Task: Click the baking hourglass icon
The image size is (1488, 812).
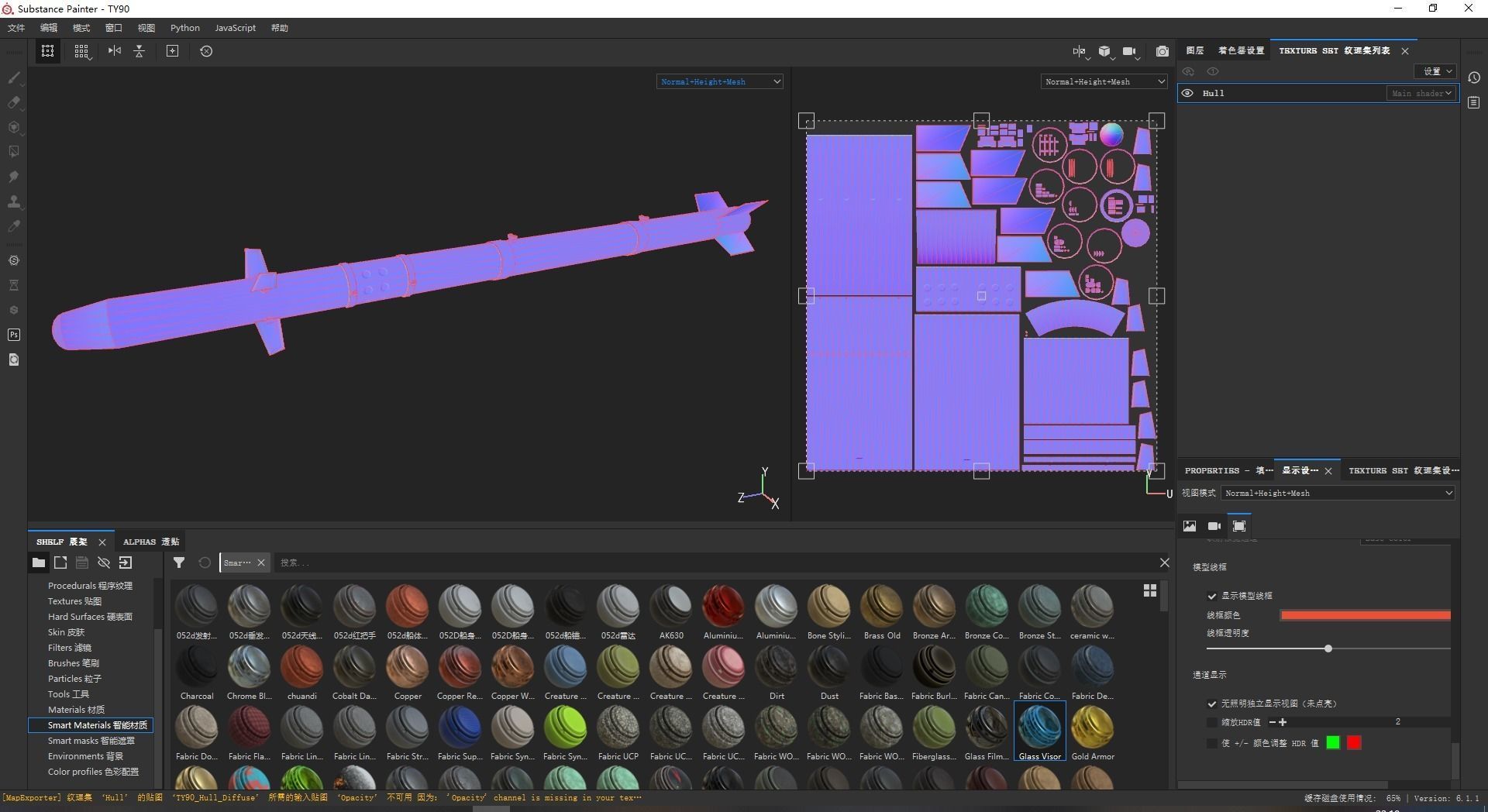Action: pyautogui.click(x=14, y=285)
